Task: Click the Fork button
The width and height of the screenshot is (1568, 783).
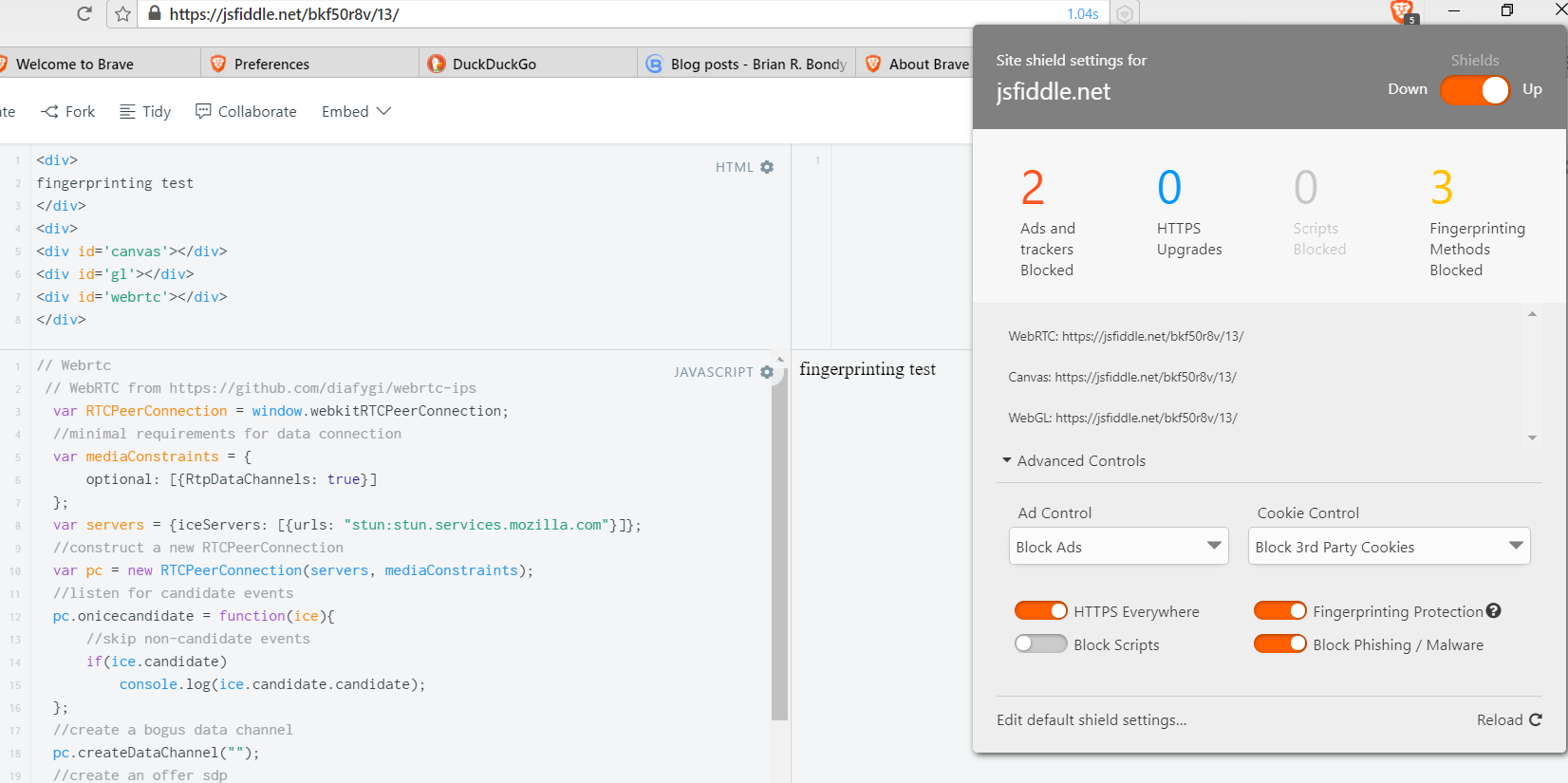Action: (x=68, y=111)
